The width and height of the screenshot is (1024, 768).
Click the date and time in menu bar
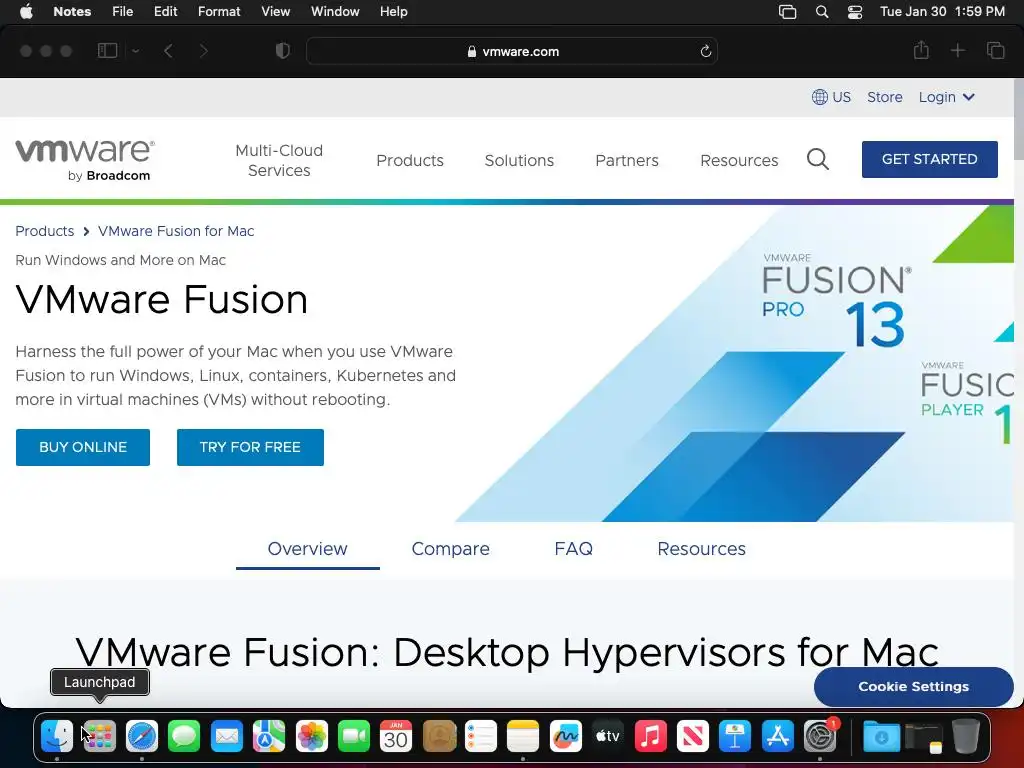click(x=942, y=12)
